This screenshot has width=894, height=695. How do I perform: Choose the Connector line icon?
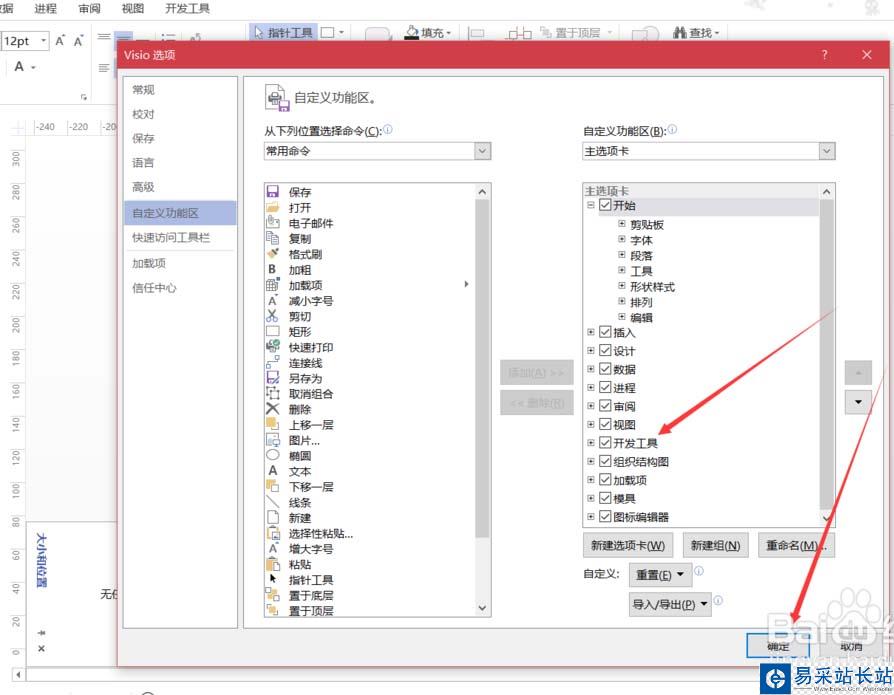[273, 362]
